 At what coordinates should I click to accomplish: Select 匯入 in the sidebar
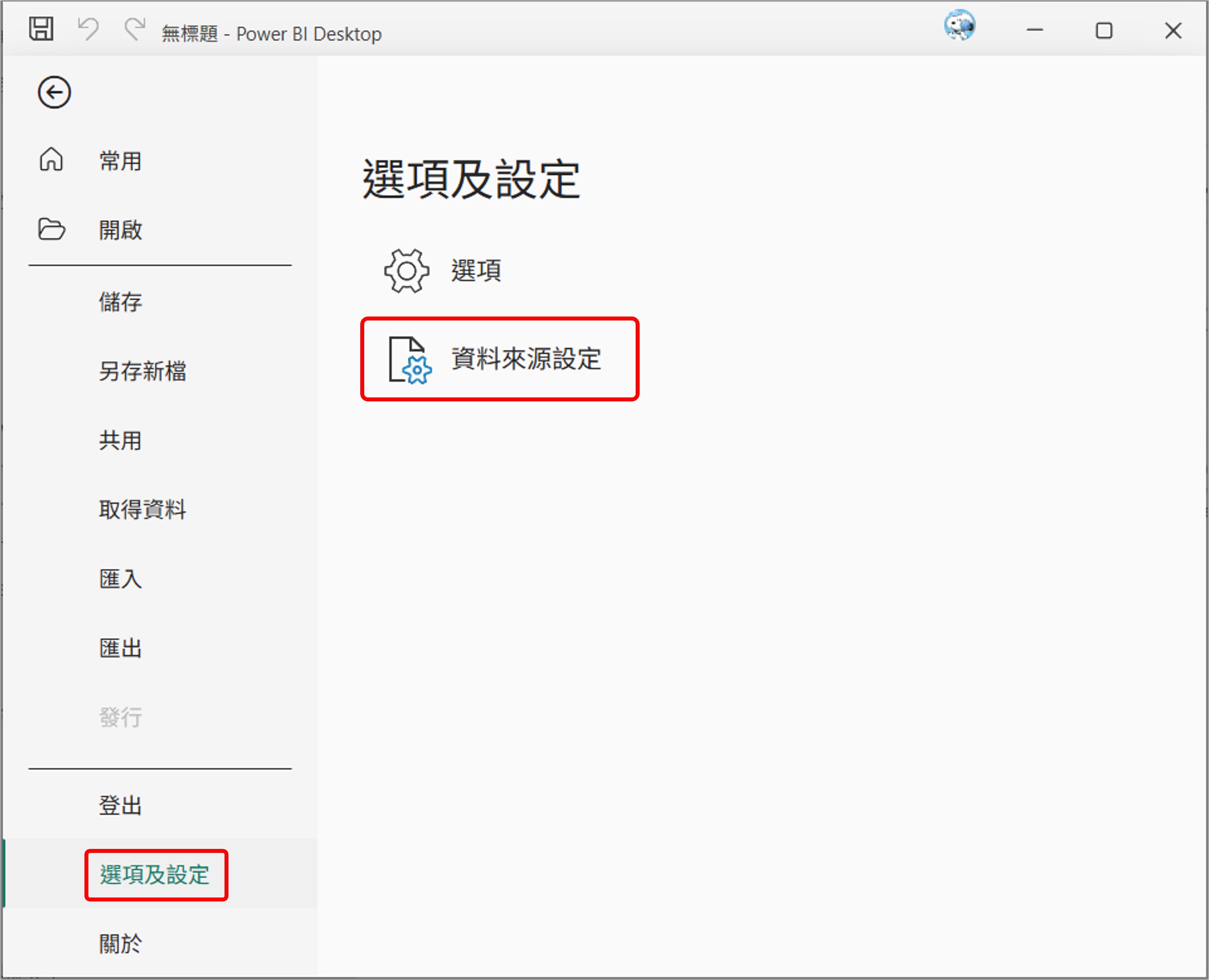(x=120, y=579)
